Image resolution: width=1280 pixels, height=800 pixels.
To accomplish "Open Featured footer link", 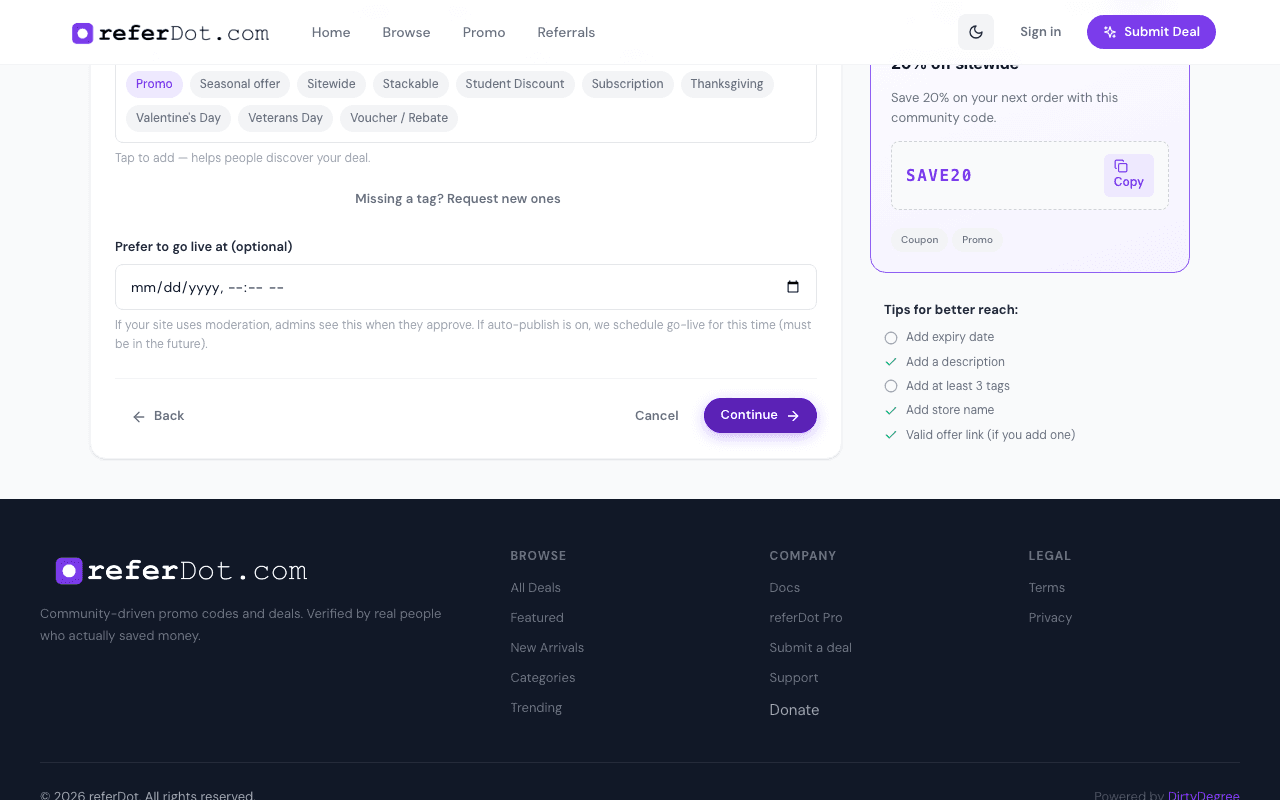I will click(537, 618).
